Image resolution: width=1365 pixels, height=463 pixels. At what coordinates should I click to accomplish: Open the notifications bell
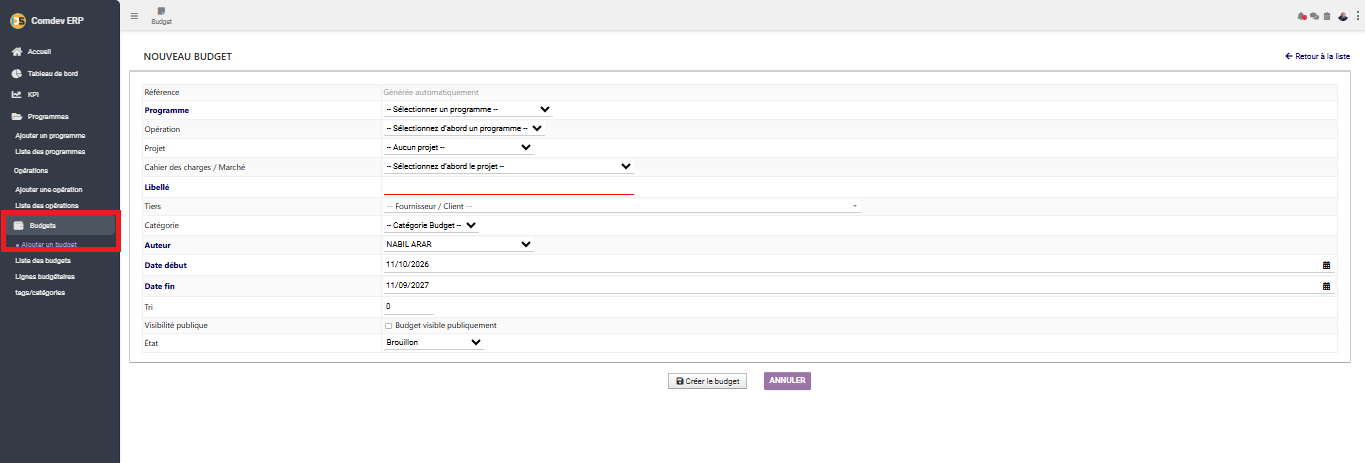(1301, 16)
